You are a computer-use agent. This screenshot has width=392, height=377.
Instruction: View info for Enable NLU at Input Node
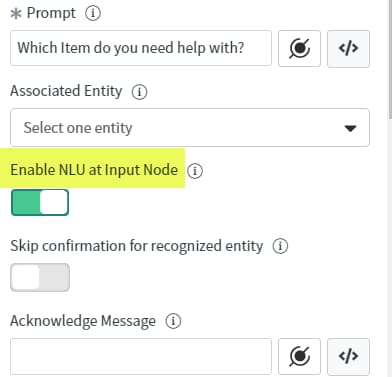[195, 171]
